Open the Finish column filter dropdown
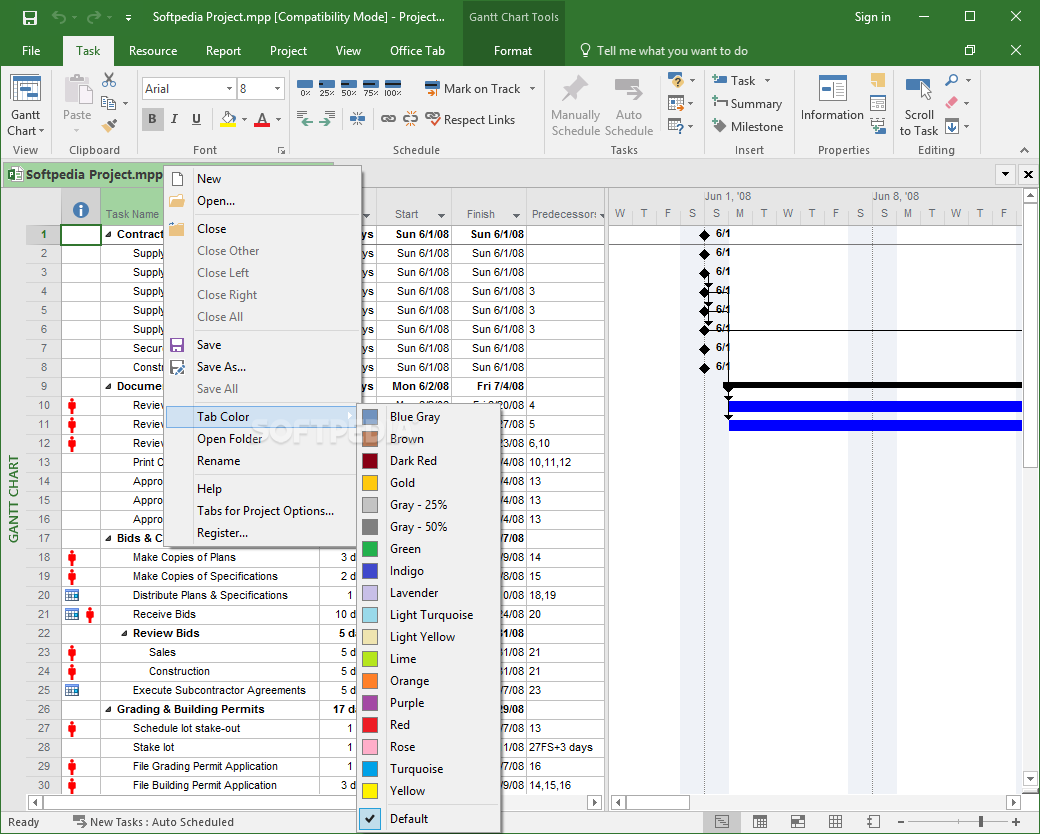This screenshot has height=834, width=1040. 516,215
